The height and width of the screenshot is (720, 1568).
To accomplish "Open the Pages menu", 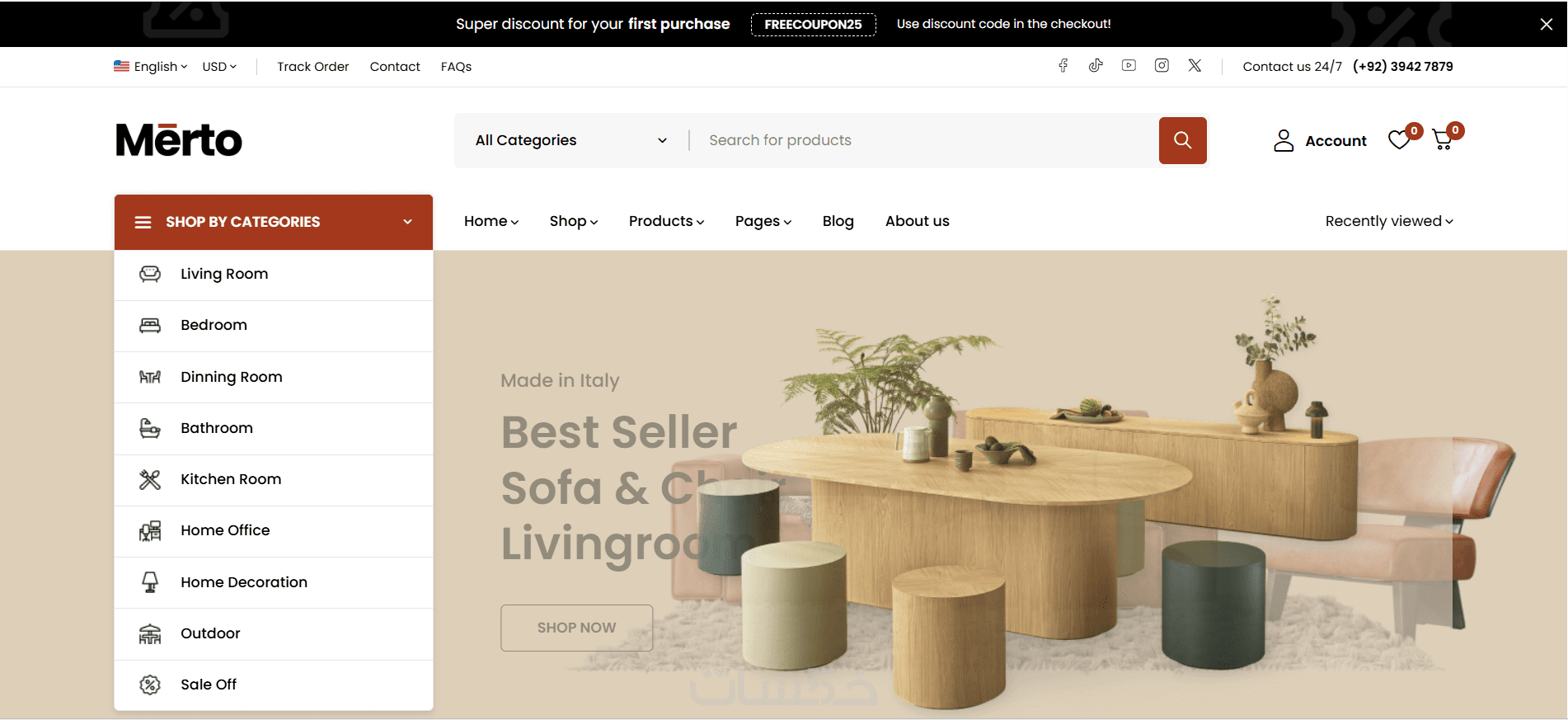I will 763,221.
